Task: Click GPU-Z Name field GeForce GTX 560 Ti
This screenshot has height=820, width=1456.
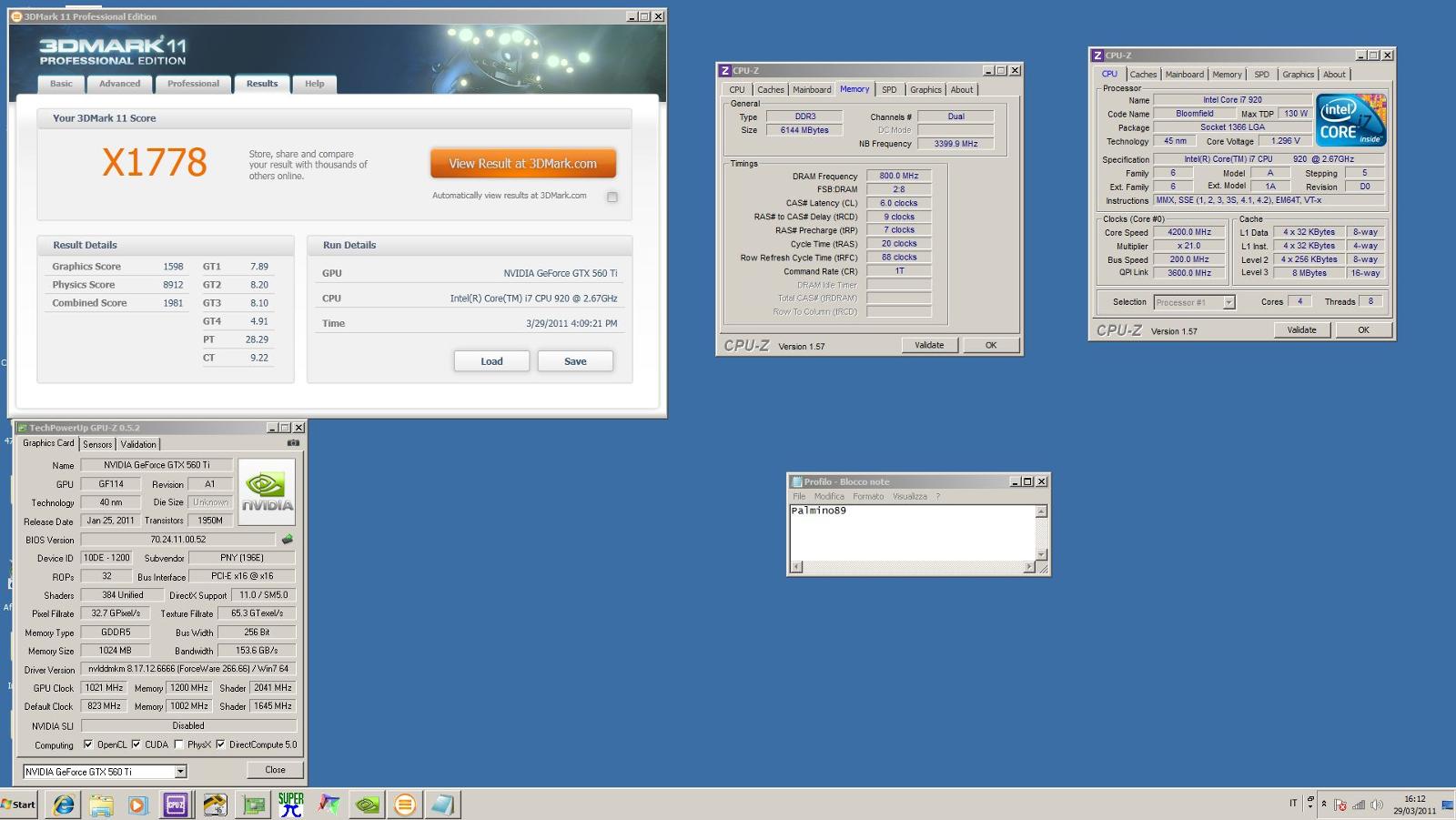Action: tap(157, 465)
